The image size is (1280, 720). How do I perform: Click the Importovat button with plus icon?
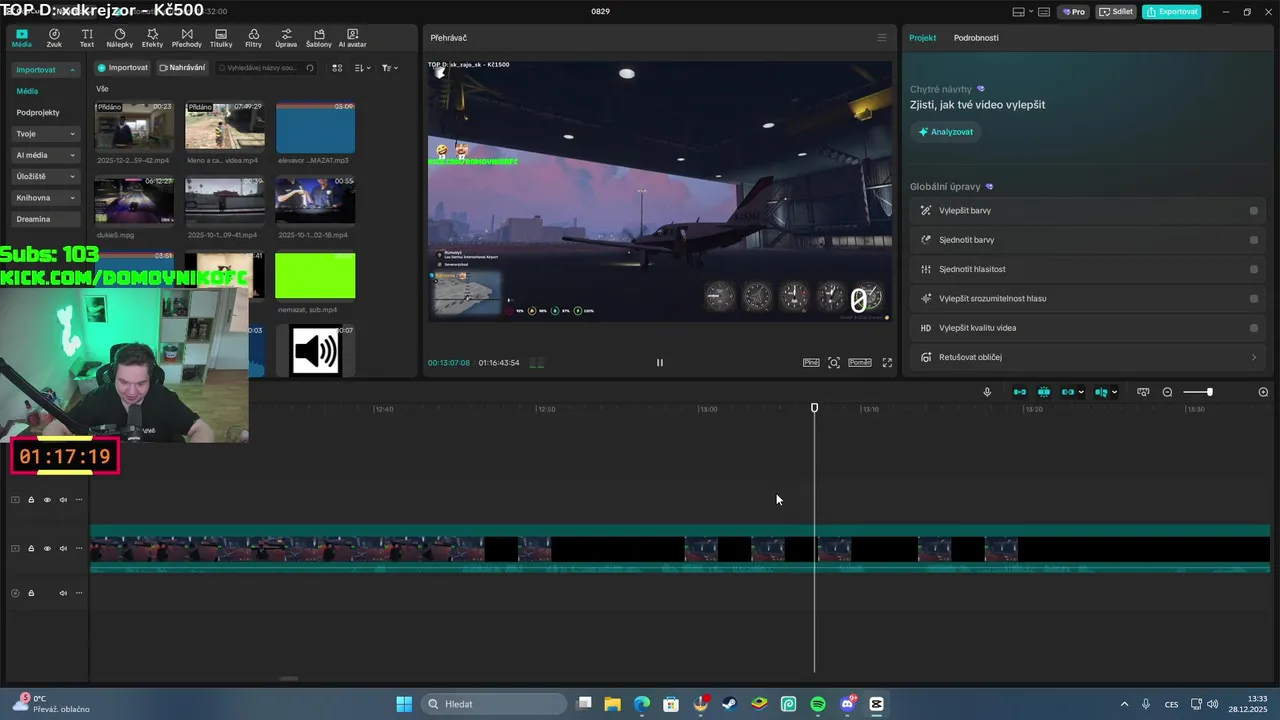click(122, 68)
